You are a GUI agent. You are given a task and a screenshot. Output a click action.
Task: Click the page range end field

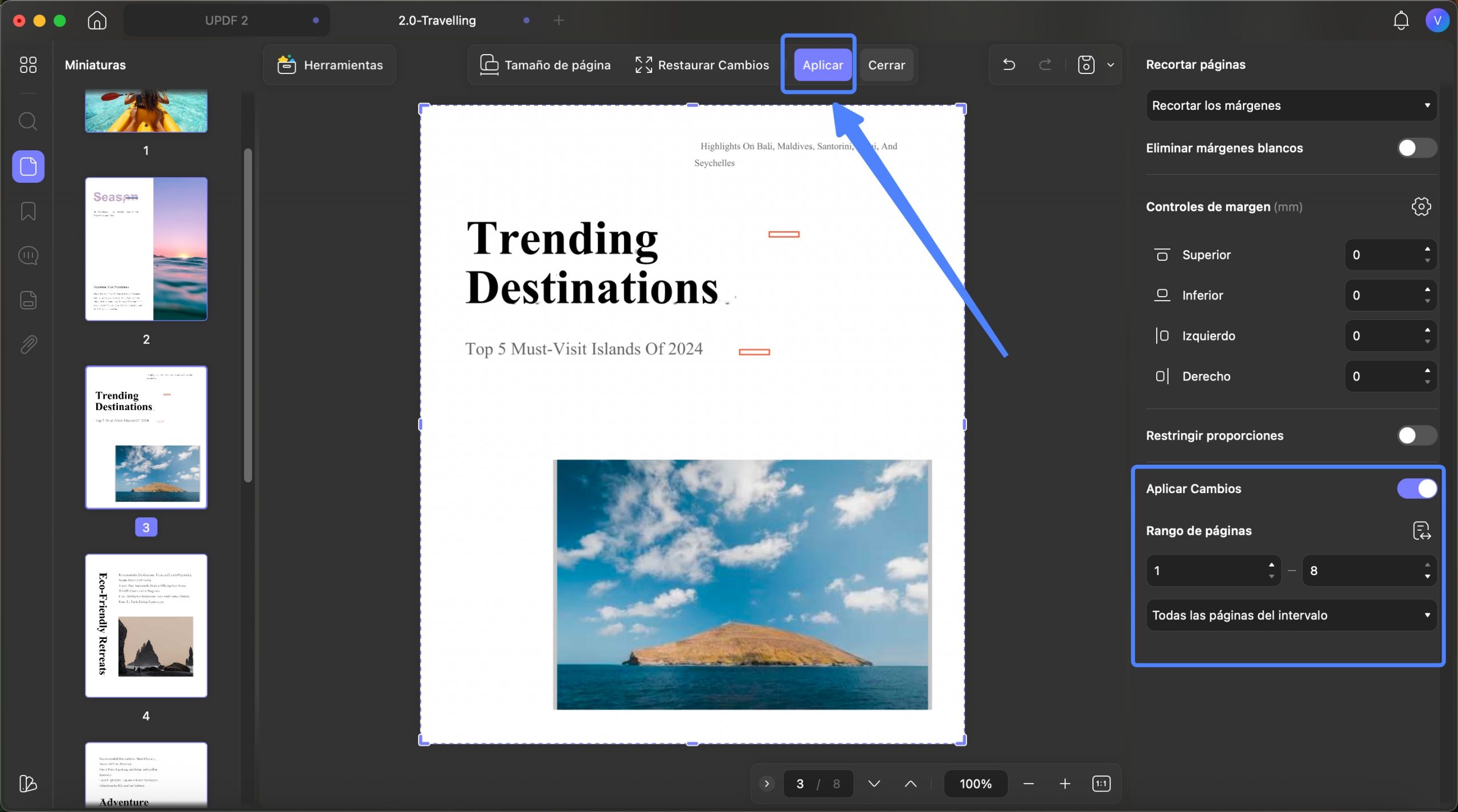pos(1369,571)
